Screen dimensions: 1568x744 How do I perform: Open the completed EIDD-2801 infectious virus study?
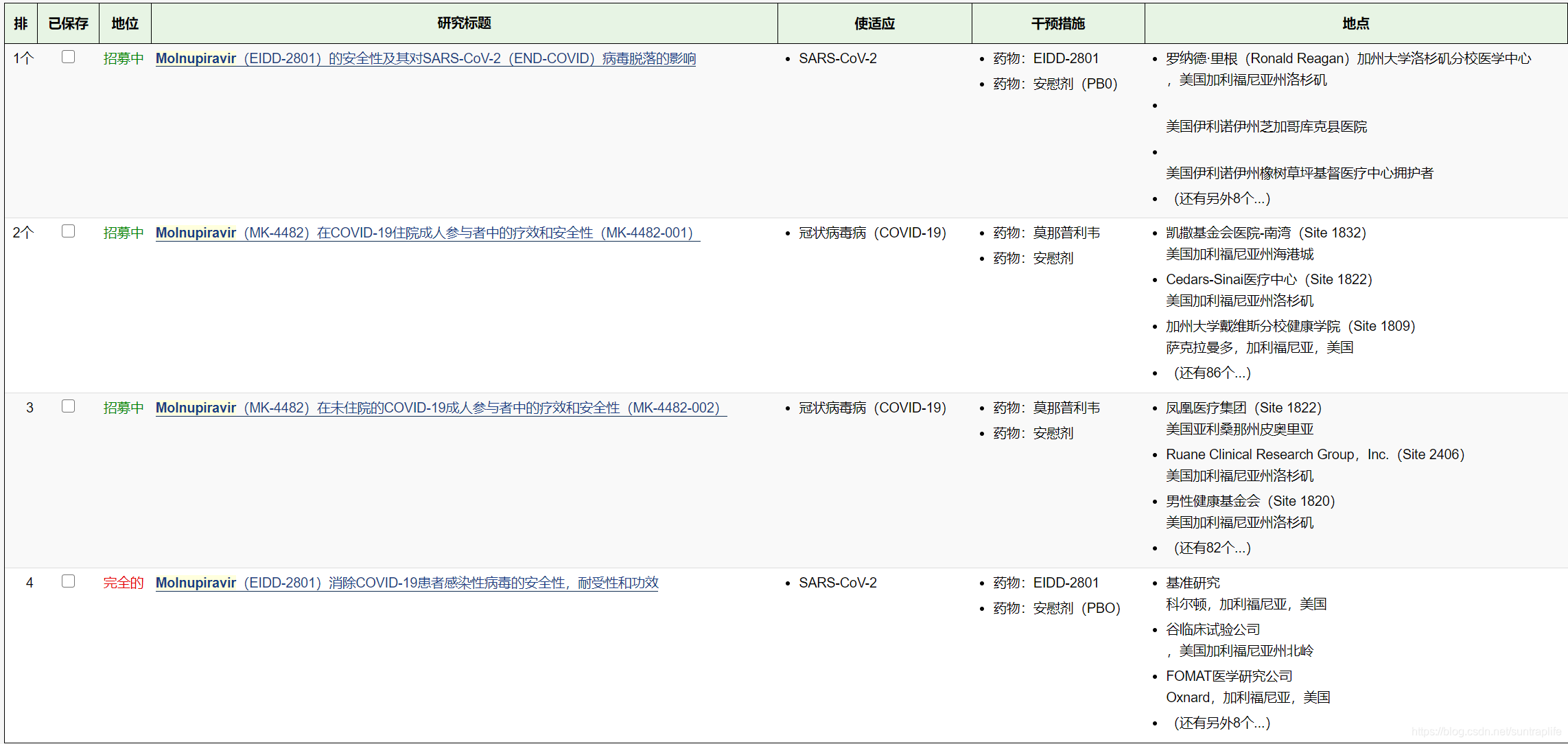tap(406, 583)
